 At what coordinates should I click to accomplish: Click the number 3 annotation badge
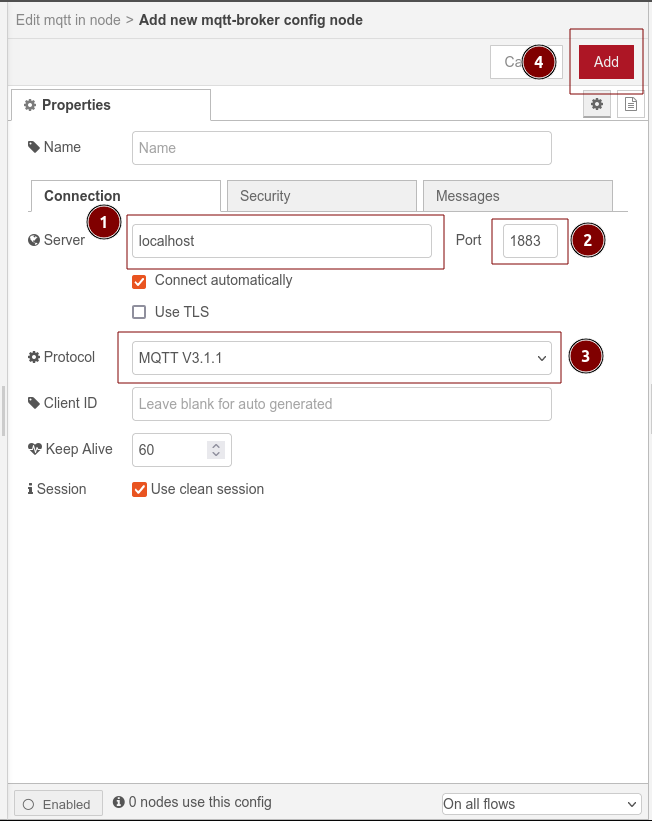(586, 356)
